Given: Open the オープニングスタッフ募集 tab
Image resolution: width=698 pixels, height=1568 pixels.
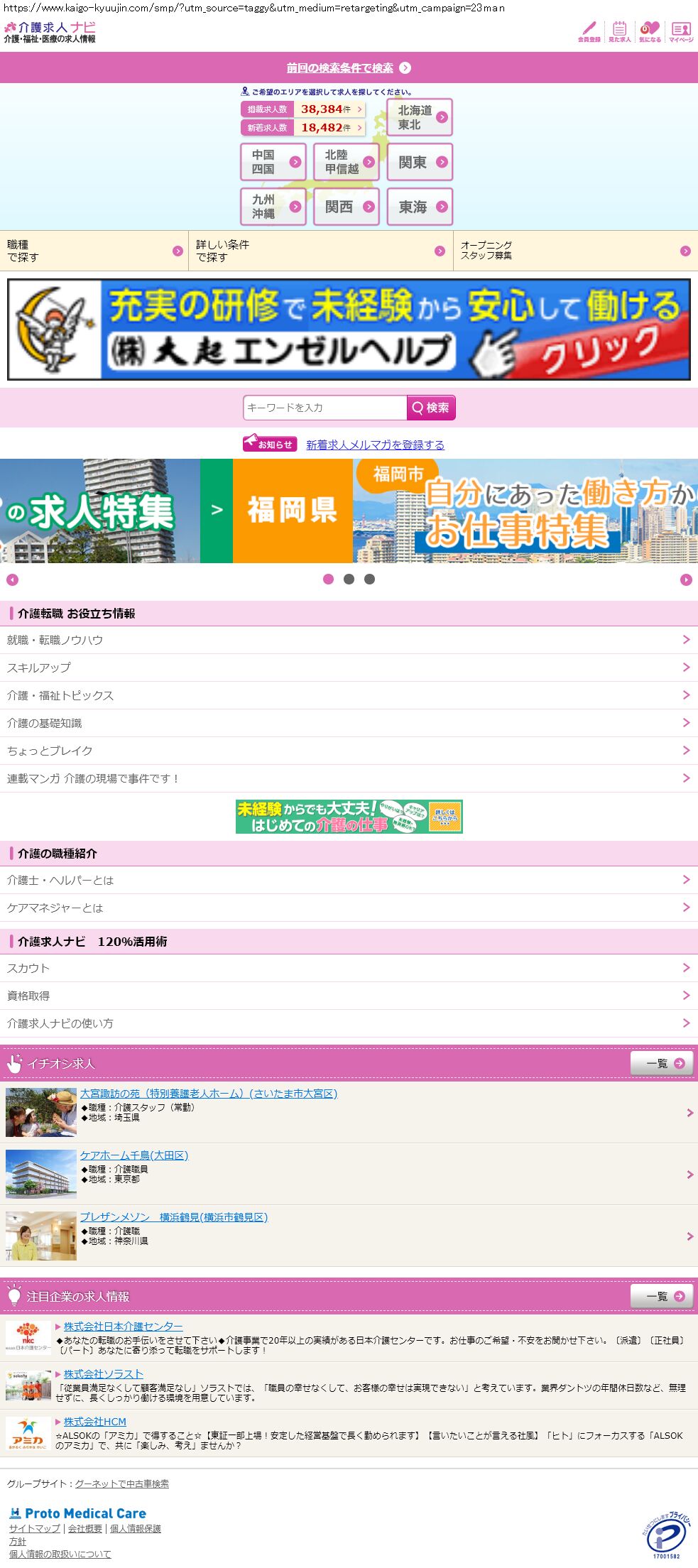Looking at the screenshot, I should (576, 251).
